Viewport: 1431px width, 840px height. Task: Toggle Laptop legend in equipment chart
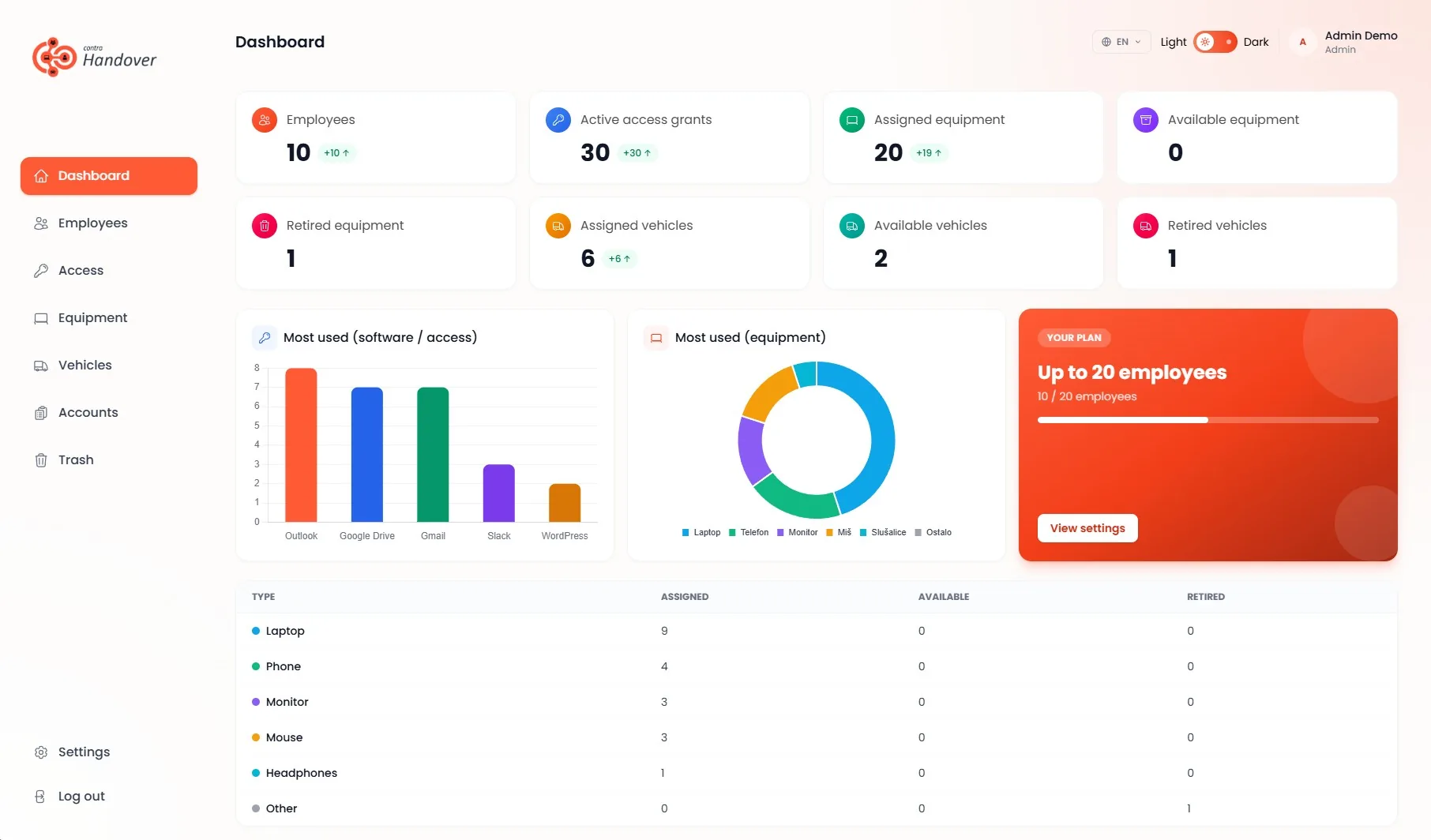[x=701, y=532]
